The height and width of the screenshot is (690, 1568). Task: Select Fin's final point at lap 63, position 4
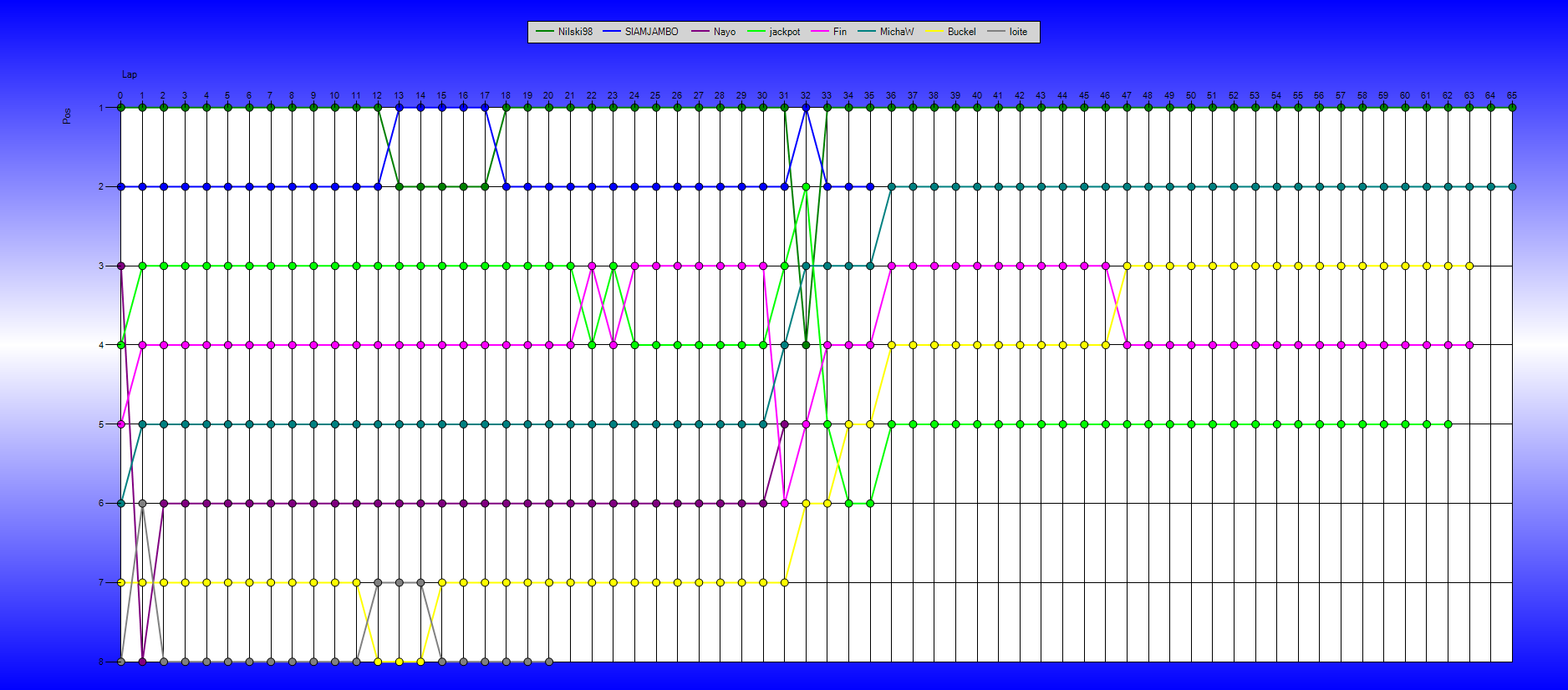point(1469,345)
